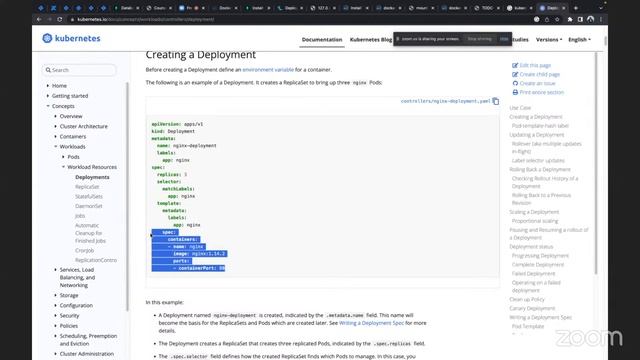Click Stop sharing in screen-share bar
Image resolution: width=640 pixels, height=360 pixels.
coord(480,39)
